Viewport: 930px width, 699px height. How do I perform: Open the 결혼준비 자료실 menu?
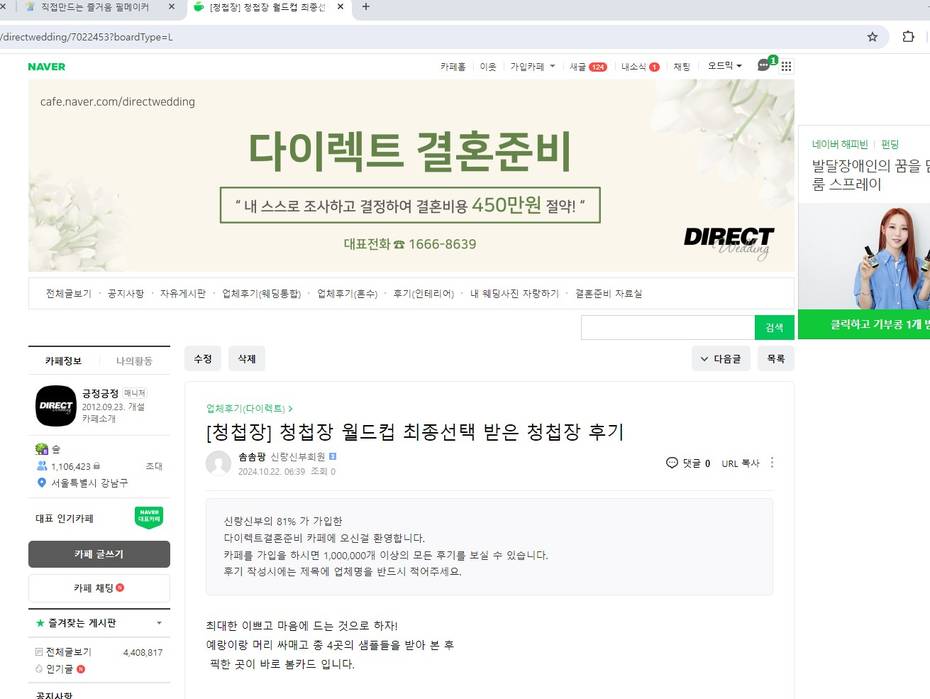pos(609,293)
